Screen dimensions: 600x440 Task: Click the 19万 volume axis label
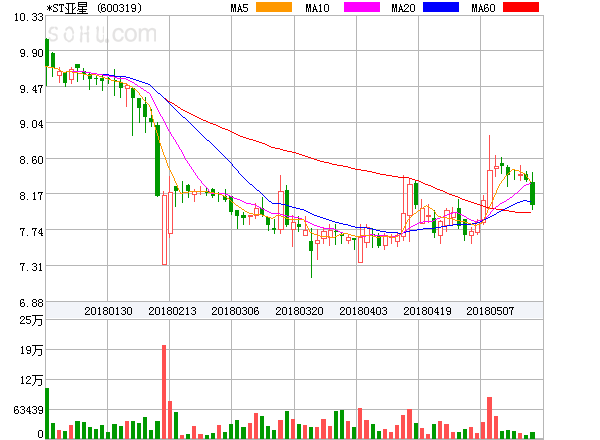tap(31, 350)
